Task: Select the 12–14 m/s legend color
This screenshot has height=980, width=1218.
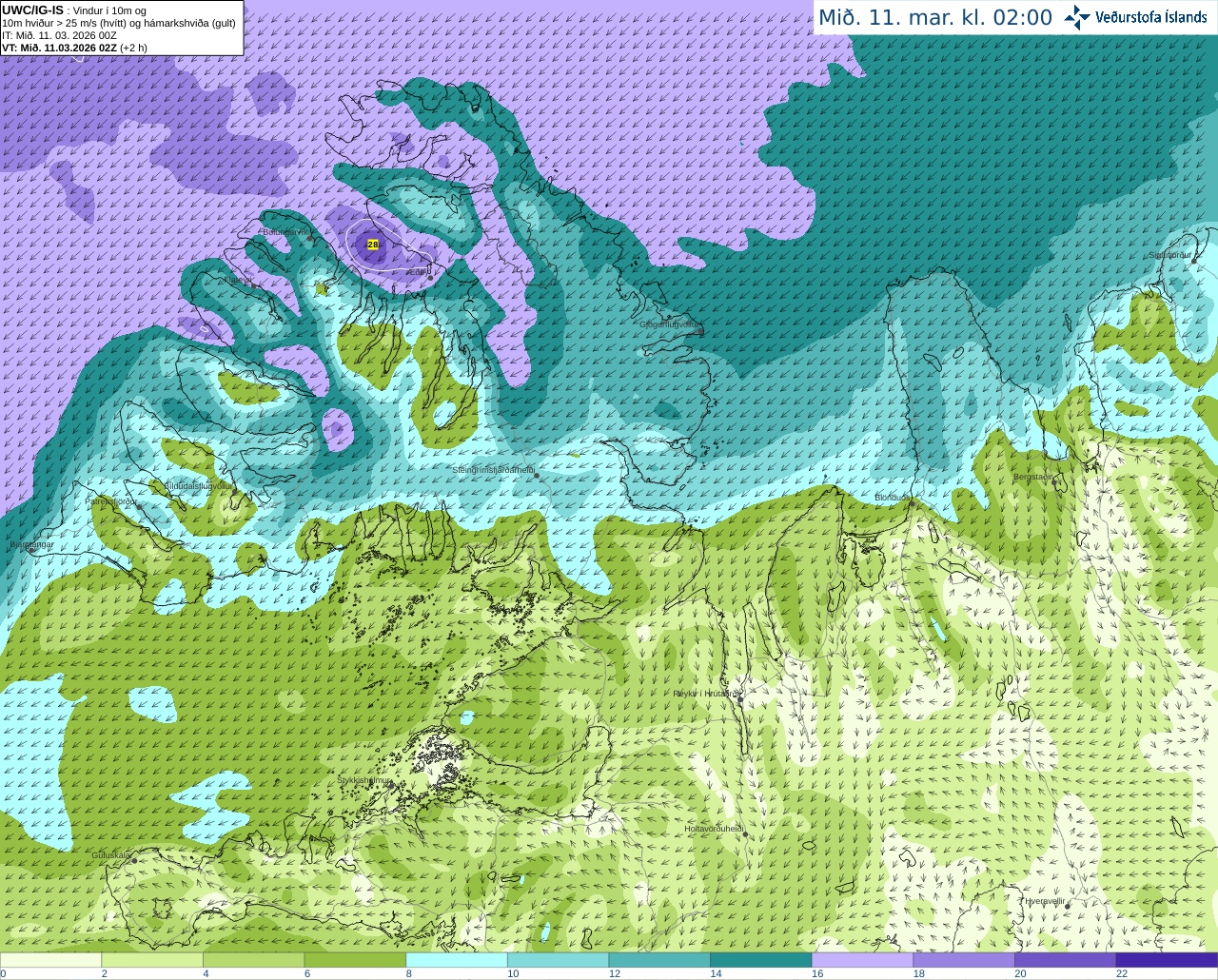Action: point(659,960)
